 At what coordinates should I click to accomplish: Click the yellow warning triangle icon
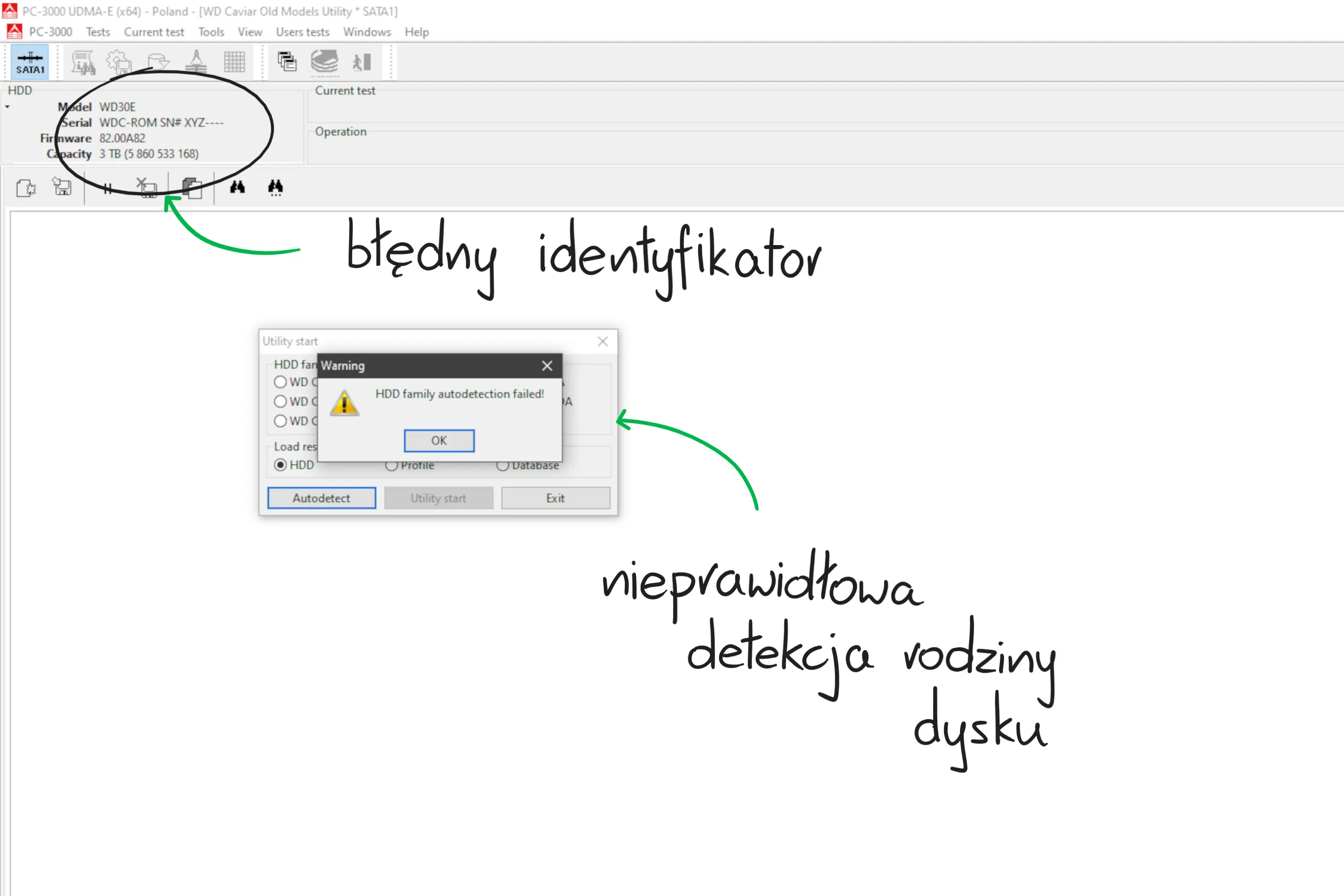tap(344, 403)
